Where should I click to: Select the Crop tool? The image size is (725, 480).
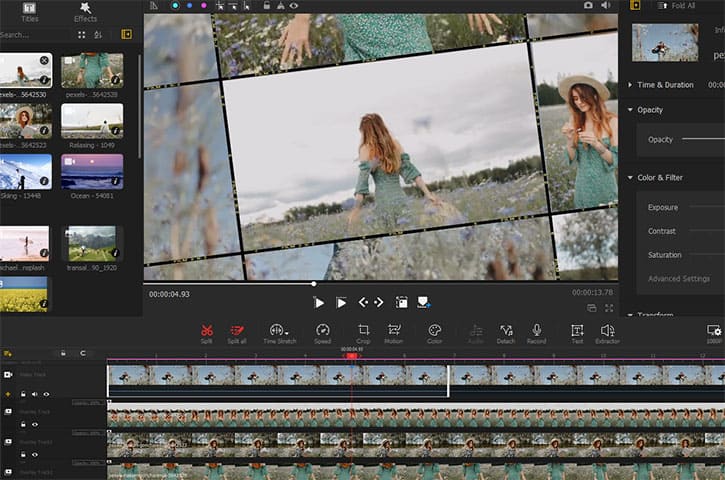363,330
